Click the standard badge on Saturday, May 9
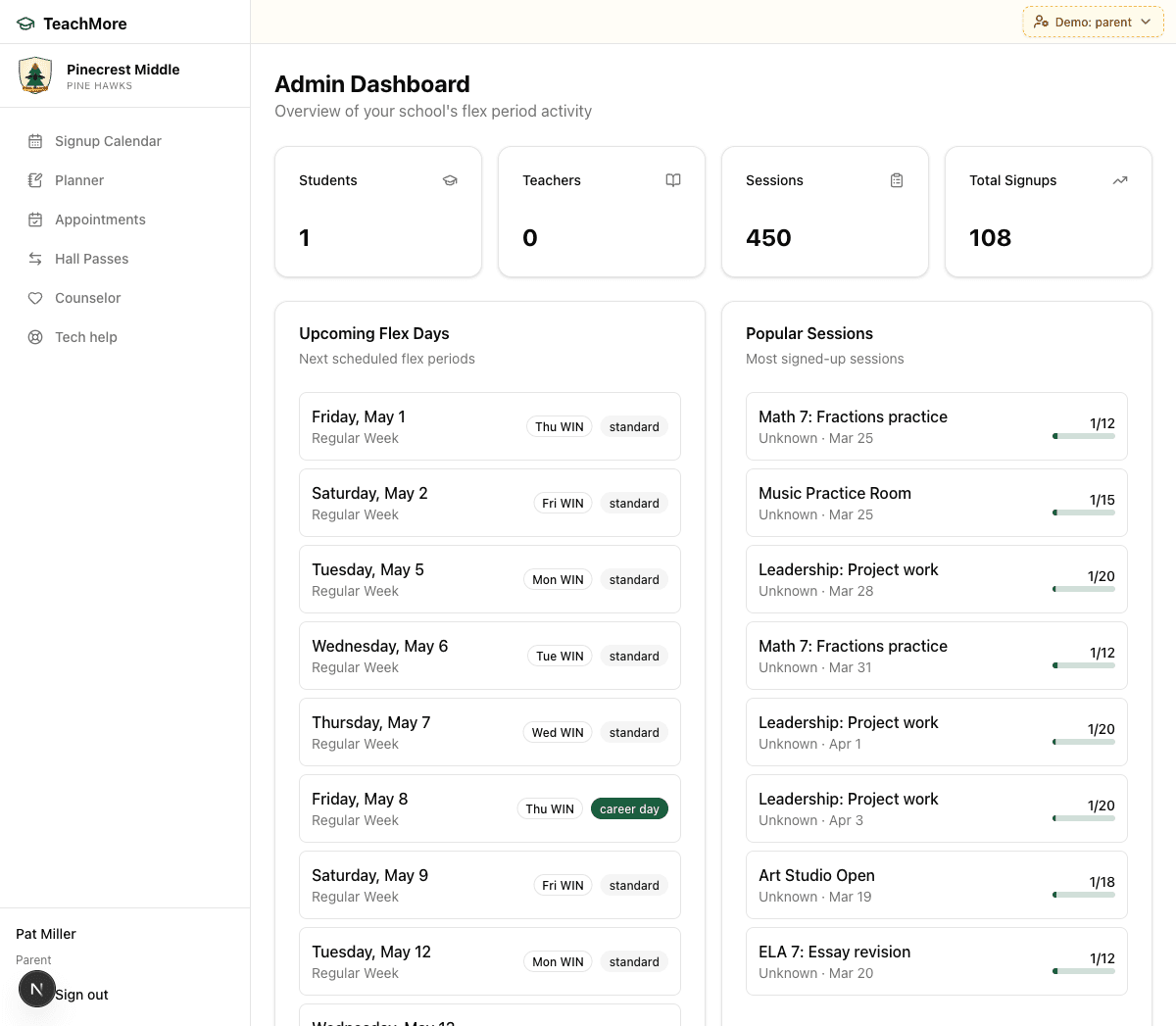The width and height of the screenshot is (1176, 1026). pos(634,886)
